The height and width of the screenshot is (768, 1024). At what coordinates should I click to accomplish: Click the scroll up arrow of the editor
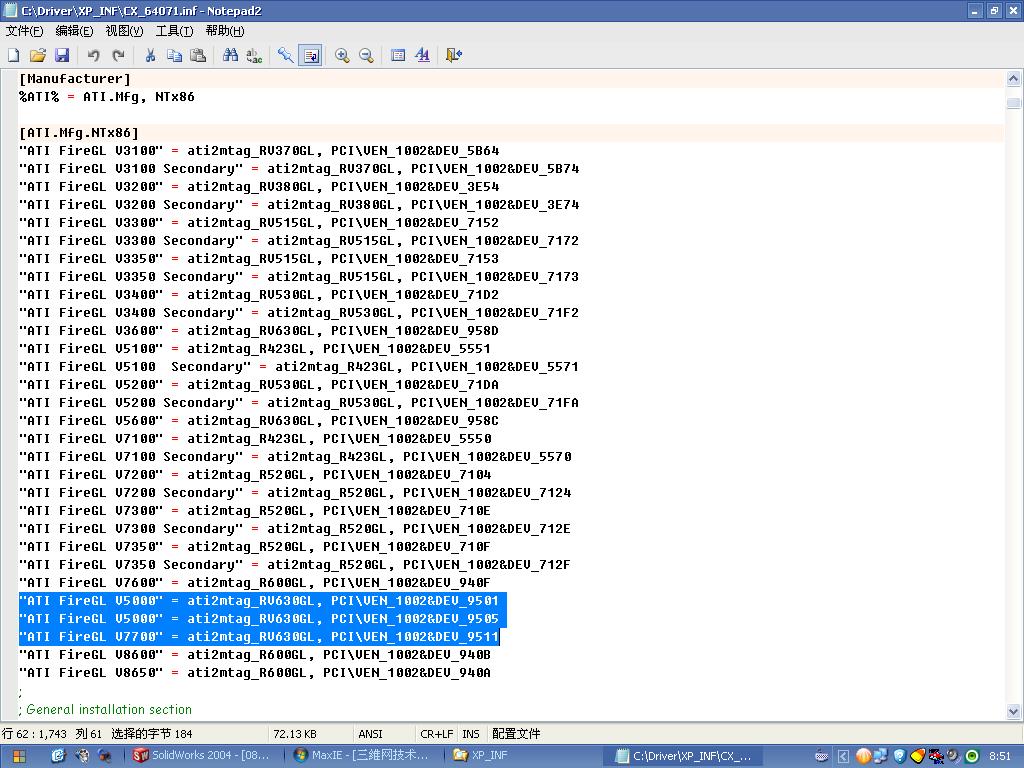pyautogui.click(x=1014, y=79)
